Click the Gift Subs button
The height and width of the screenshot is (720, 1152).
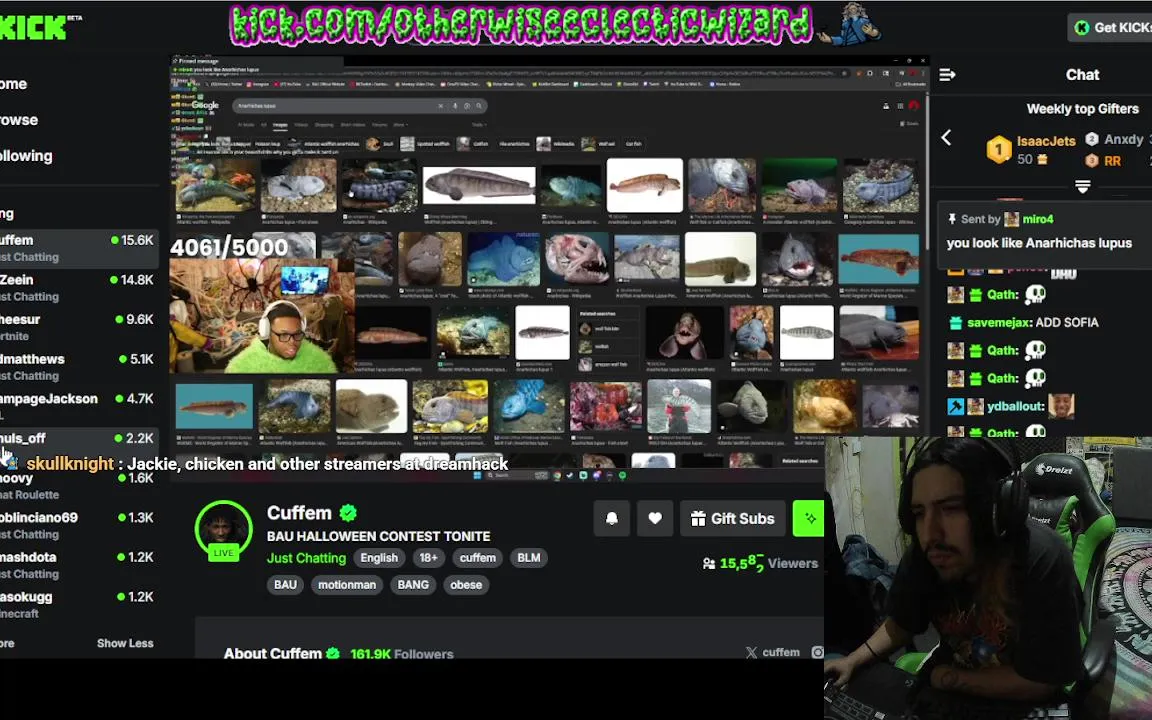point(732,519)
